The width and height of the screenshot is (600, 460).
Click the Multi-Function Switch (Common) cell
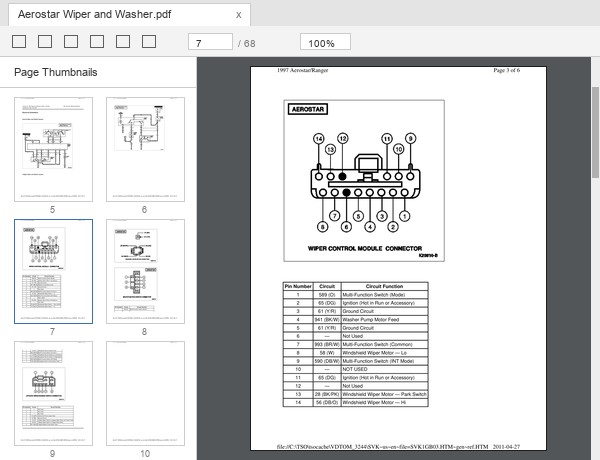coord(385,344)
